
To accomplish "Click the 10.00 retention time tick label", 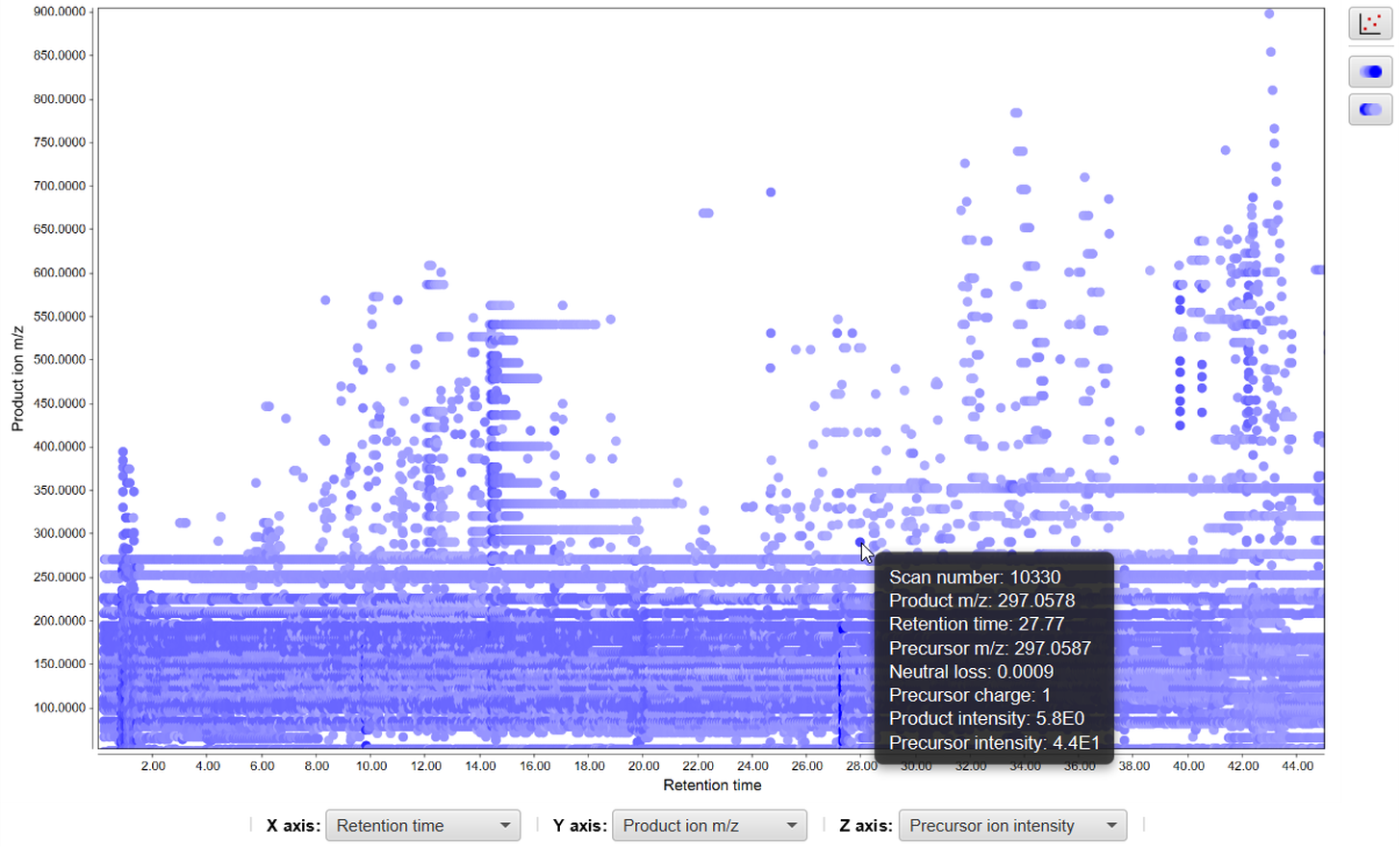I will click(x=371, y=766).
